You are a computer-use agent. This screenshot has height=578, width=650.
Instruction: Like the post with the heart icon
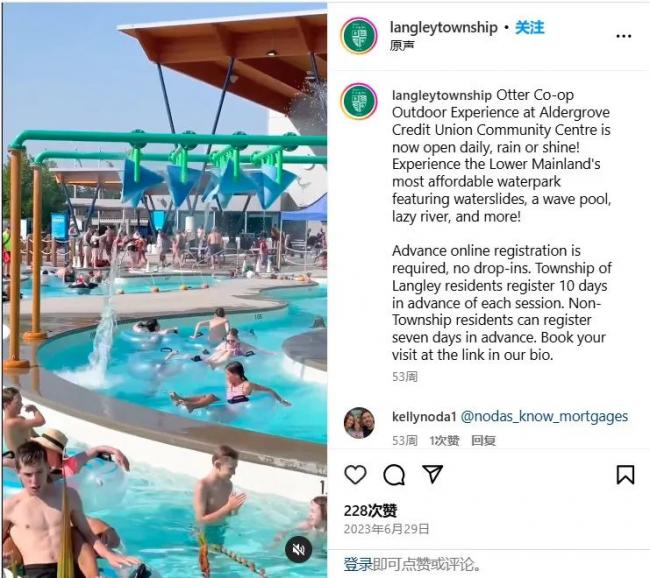point(355,475)
